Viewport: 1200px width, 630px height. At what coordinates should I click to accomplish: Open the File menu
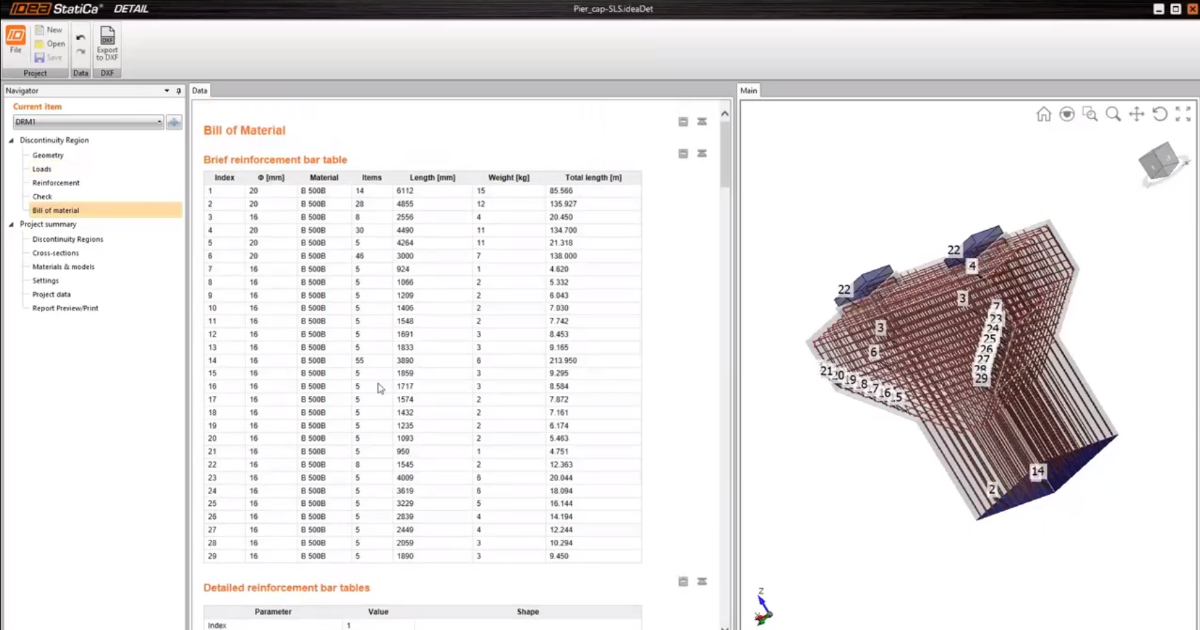pos(15,40)
